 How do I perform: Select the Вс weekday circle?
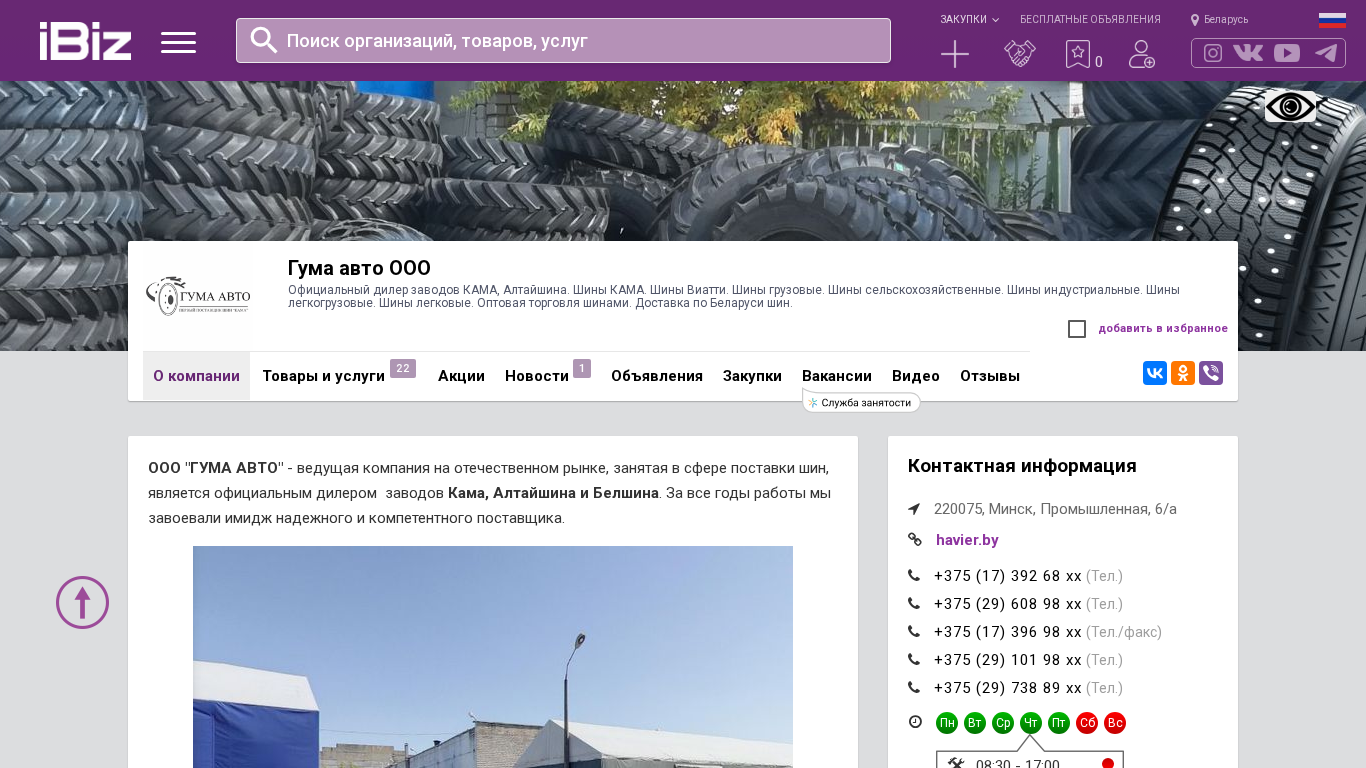click(1115, 723)
